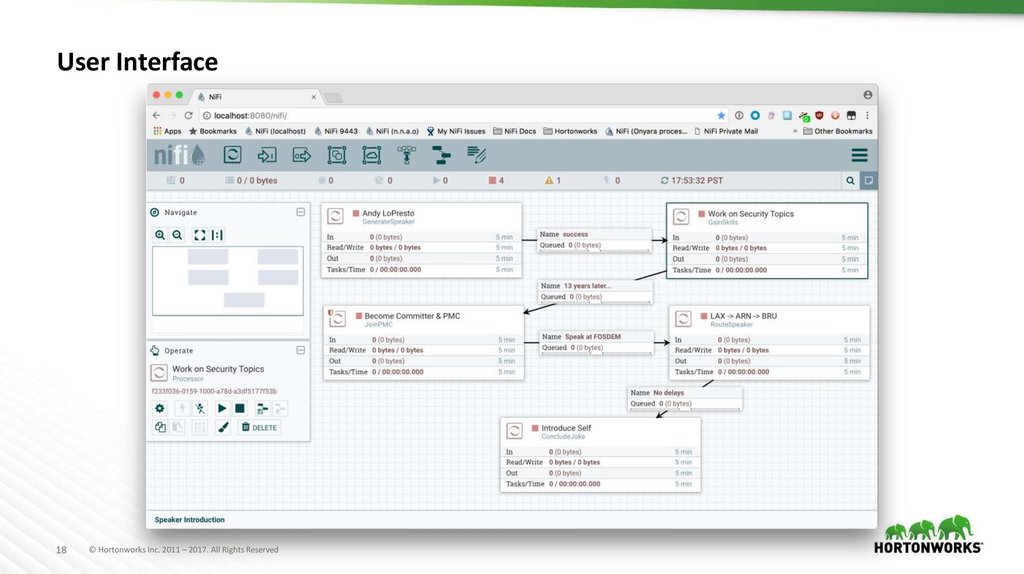This screenshot has width=1024, height=574.
Task: Open the Hortonworks bookmark folder
Action: (x=570, y=131)
